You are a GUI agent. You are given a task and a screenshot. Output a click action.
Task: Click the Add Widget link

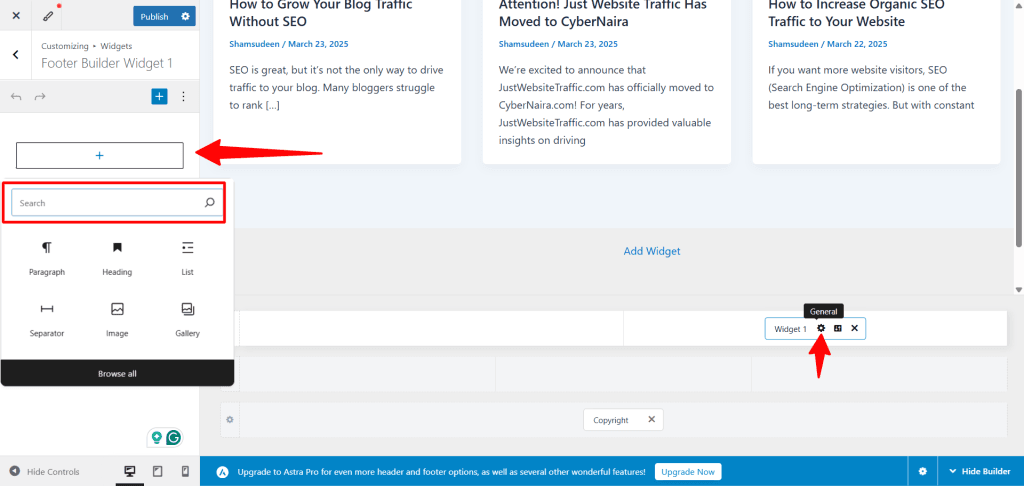pos(651,251)
